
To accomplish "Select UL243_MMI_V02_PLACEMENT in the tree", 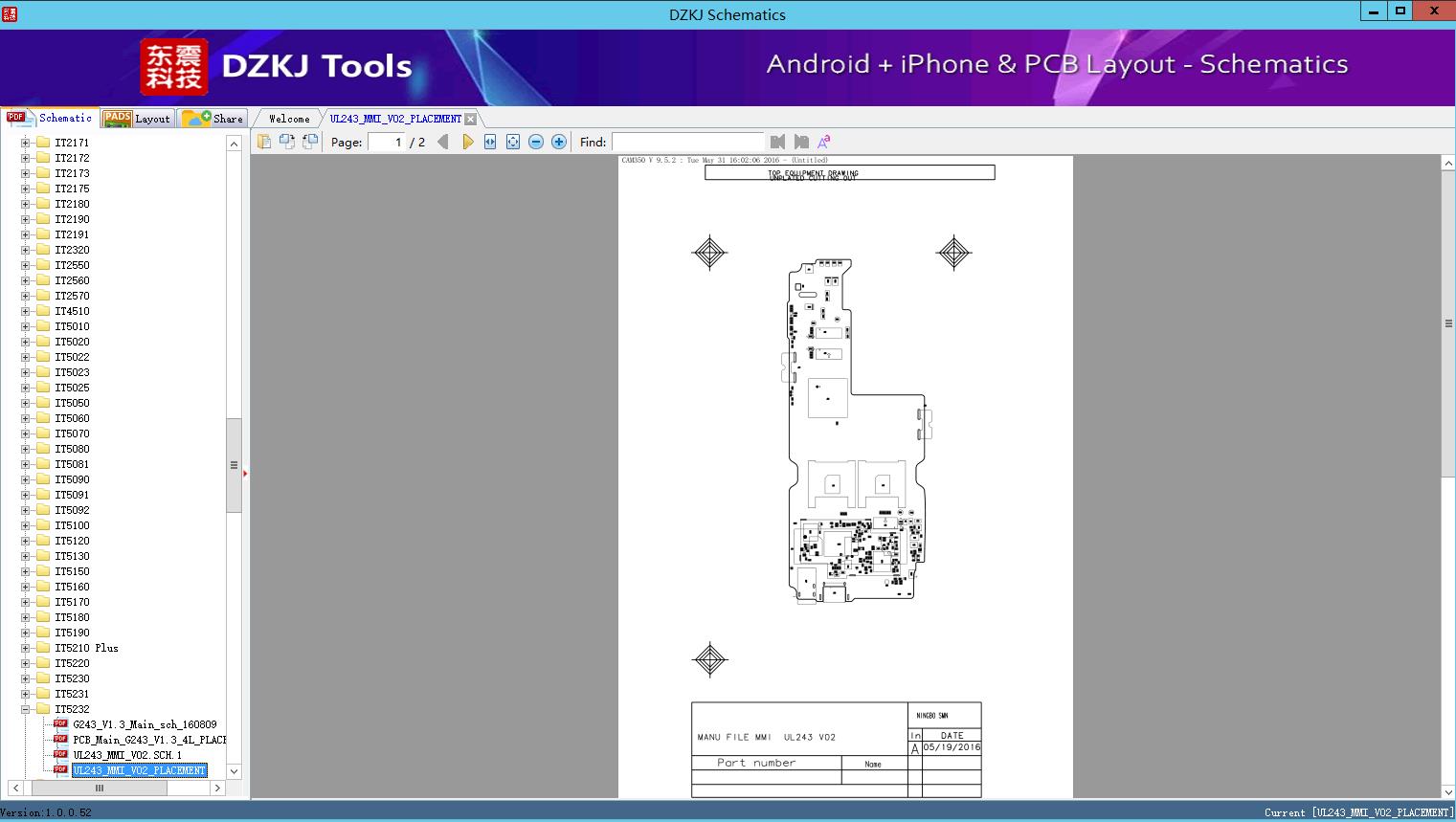I will [x=139, y=770].
